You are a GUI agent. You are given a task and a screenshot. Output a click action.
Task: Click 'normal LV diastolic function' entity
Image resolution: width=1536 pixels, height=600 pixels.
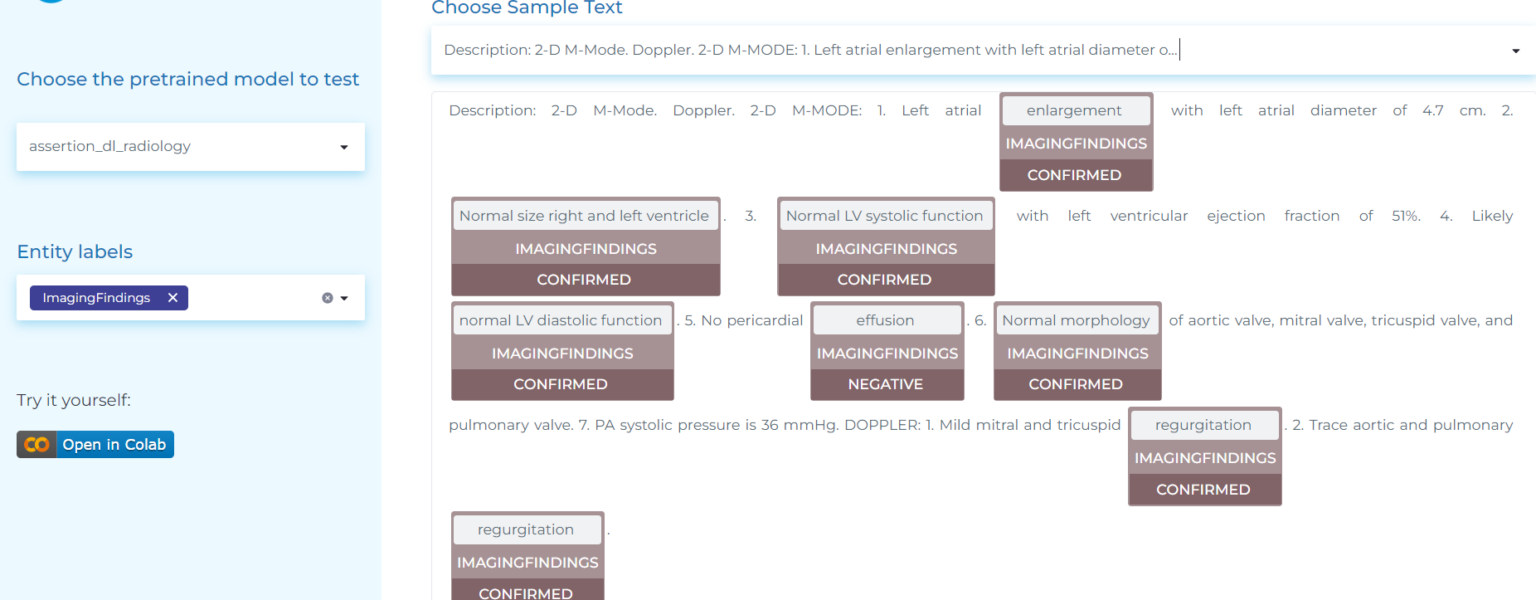click(x=560, y=321)
